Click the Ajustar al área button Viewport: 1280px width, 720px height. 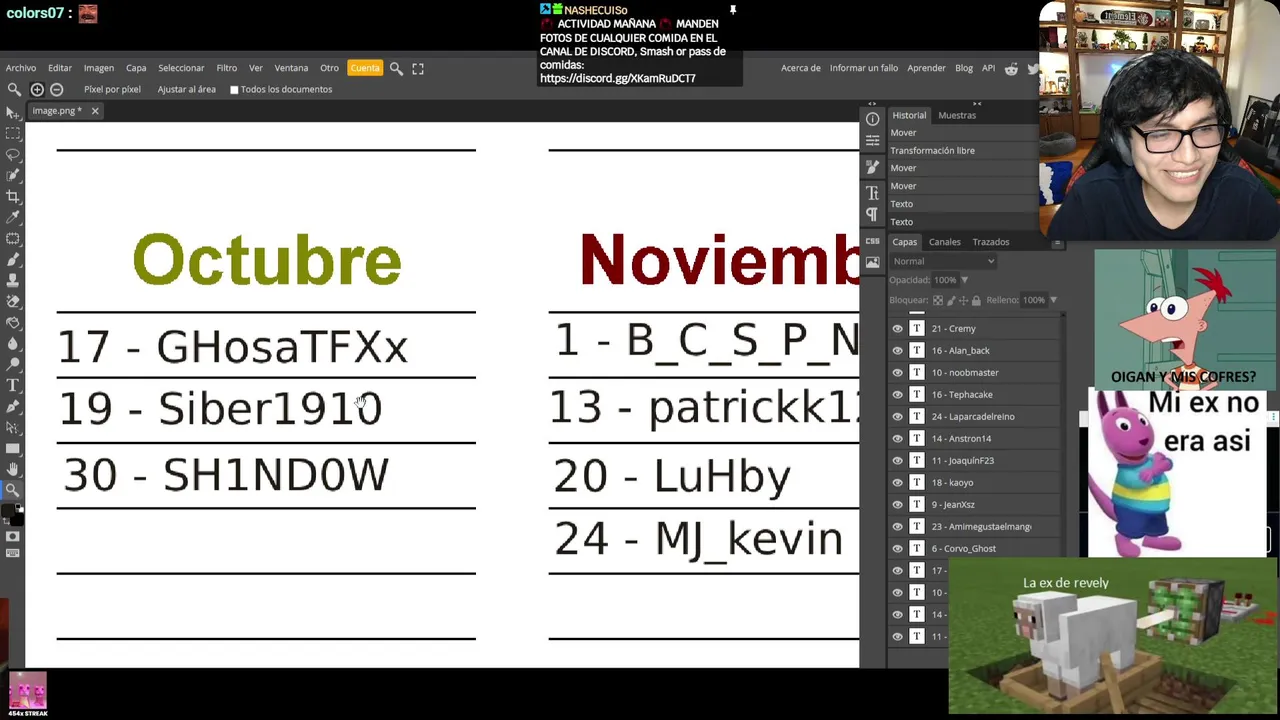click(187, 89)
